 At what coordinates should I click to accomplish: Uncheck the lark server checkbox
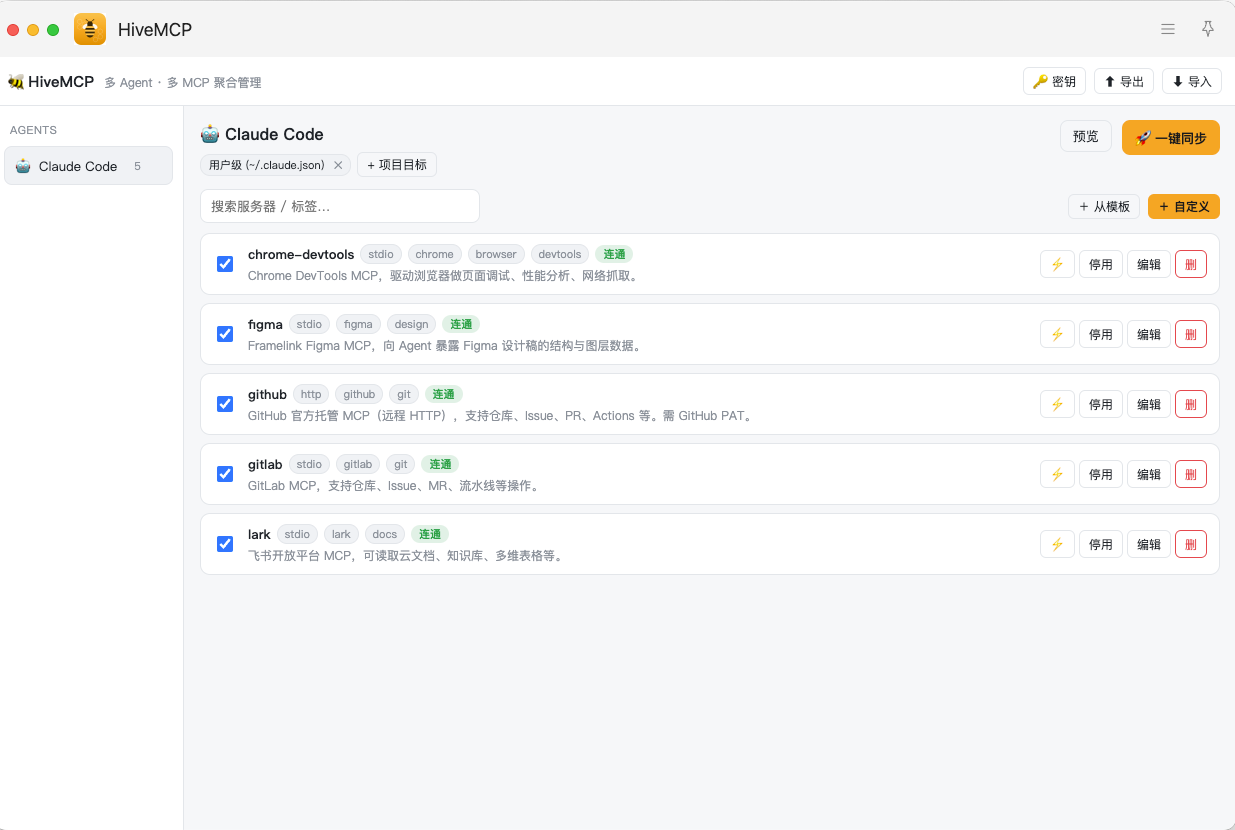pyautogui.click(x=225, y=544)
